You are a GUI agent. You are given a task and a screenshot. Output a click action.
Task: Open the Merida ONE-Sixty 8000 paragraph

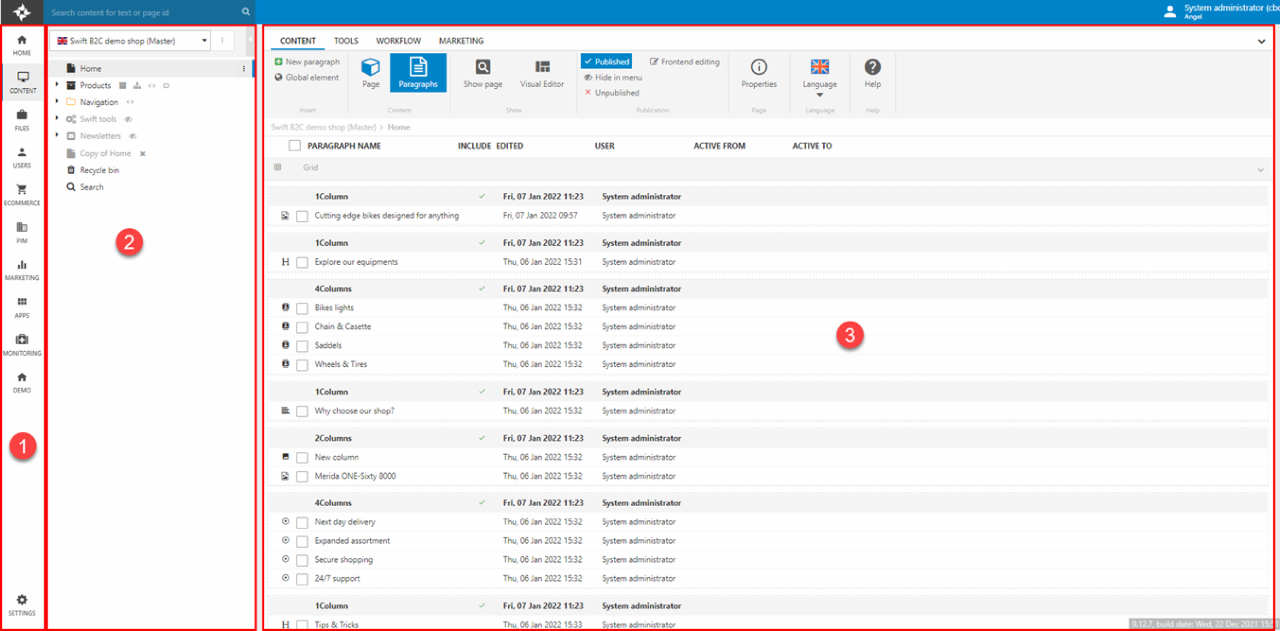coord(355,476)
